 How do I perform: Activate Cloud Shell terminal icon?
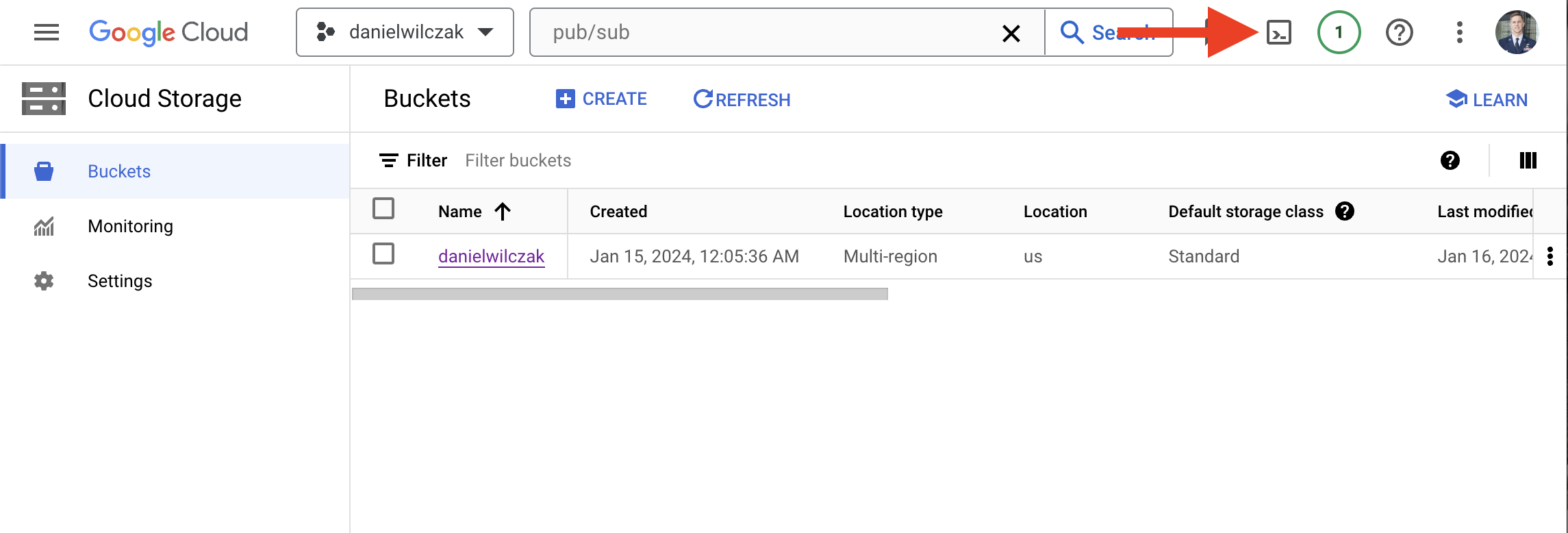coord(1278,32)
